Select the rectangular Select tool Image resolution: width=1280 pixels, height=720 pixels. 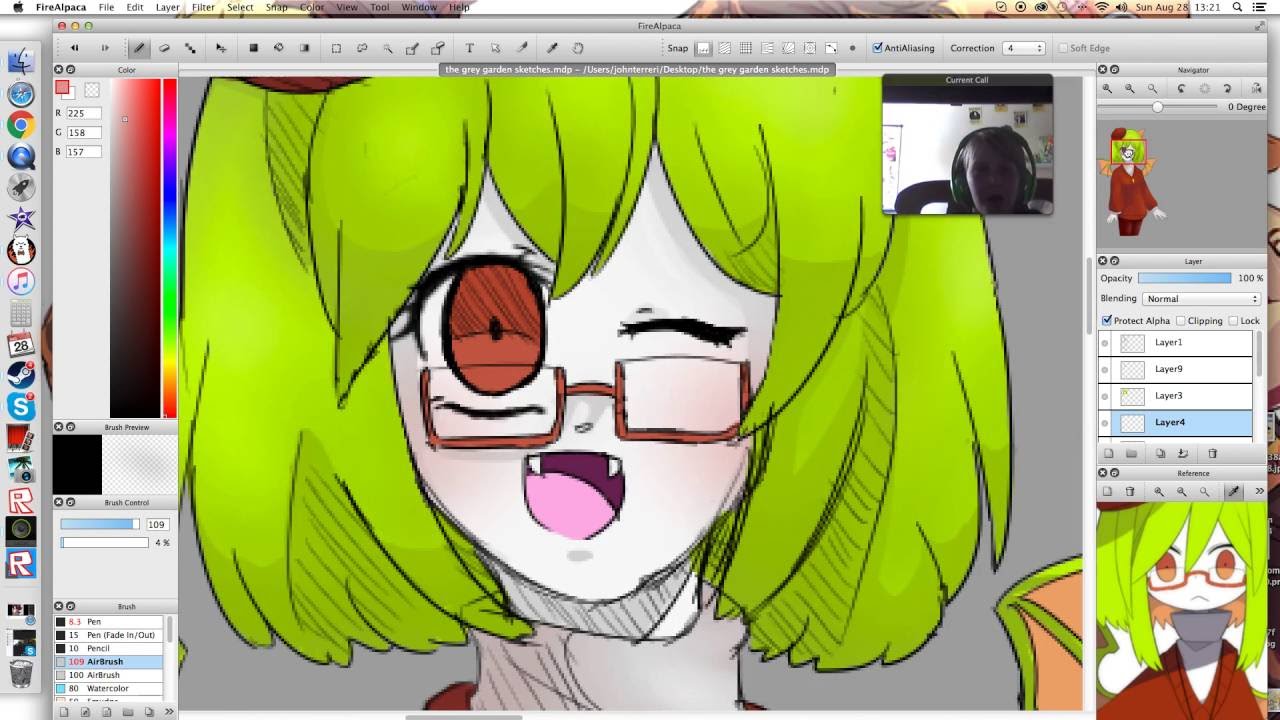336,48
